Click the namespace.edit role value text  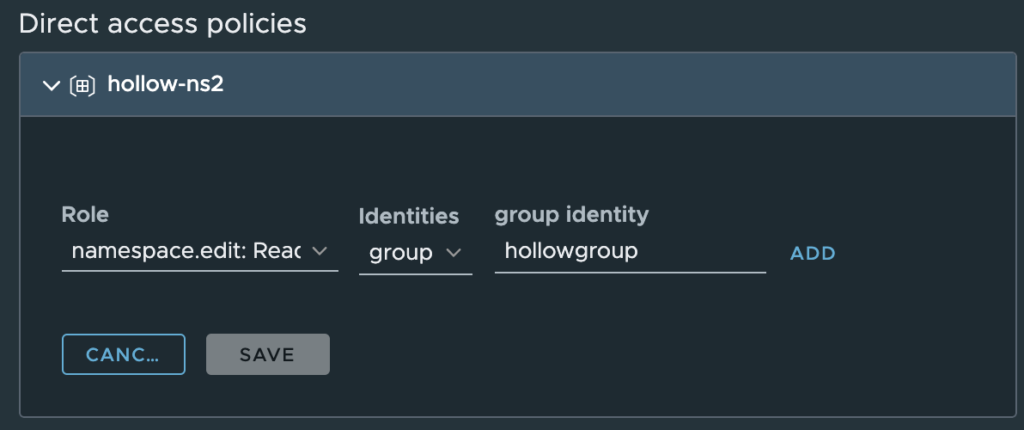(x=186, y=252)
